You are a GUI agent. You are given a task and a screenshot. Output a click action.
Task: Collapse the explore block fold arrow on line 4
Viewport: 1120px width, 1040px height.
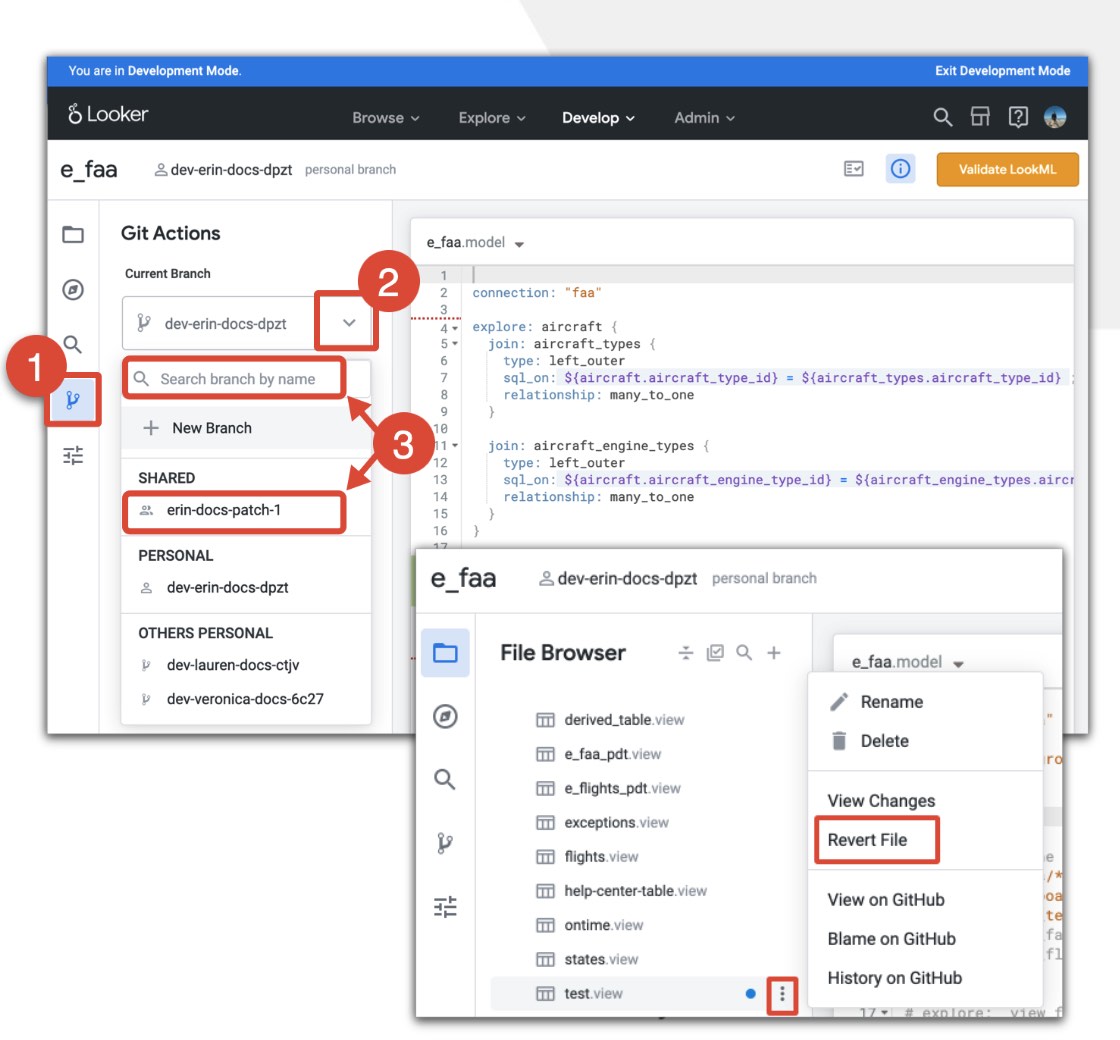[454, 328]
